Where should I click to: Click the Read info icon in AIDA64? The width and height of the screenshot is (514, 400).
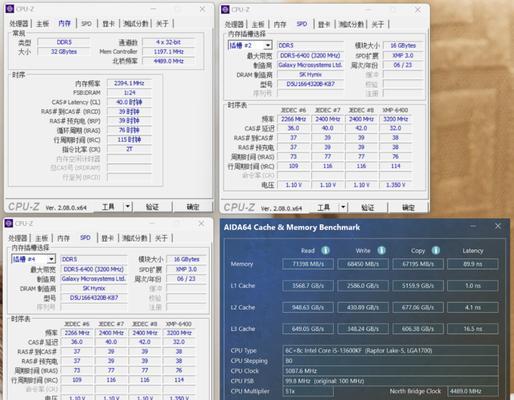point(325,250)
